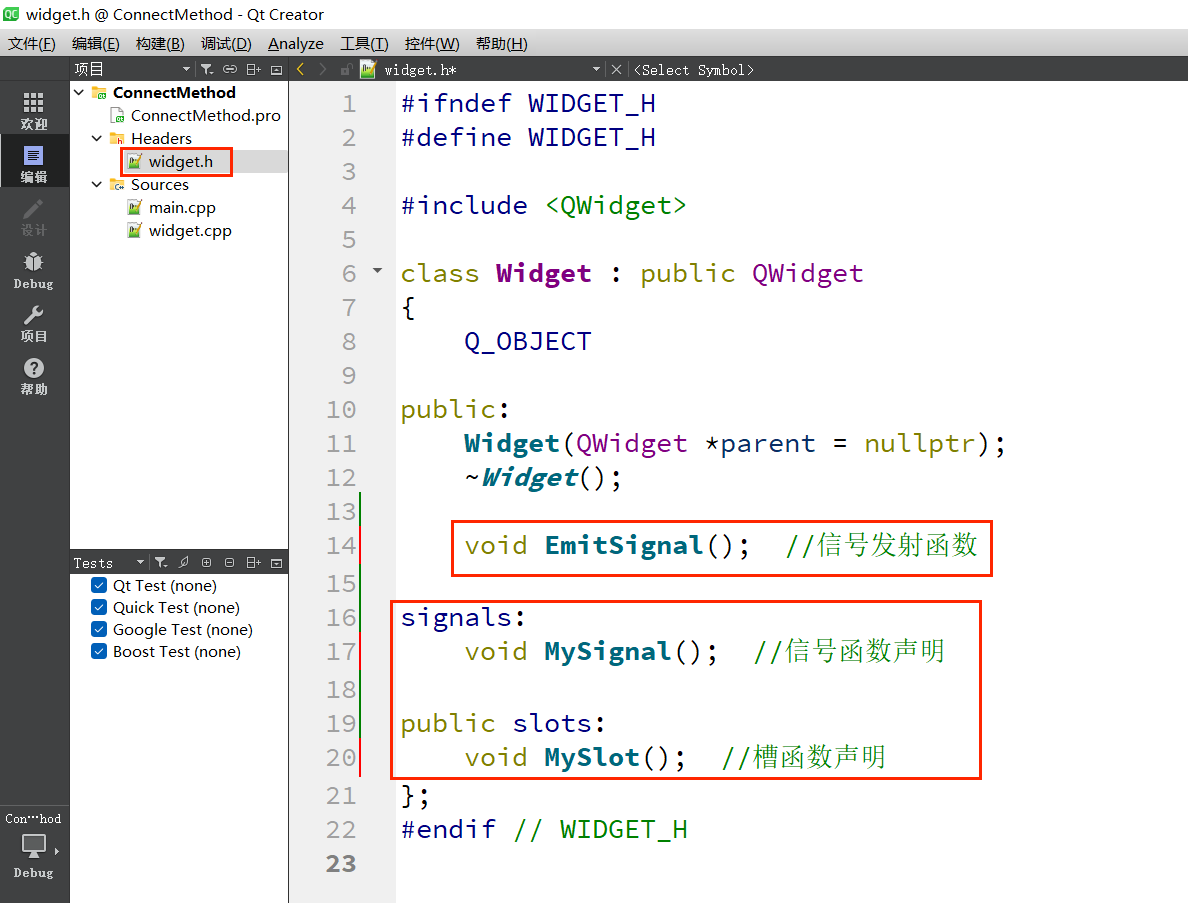This screenshot has width=1188, height=903.
Task: Click the leaf icon in Tests toolbar
Action: [183, 562]
